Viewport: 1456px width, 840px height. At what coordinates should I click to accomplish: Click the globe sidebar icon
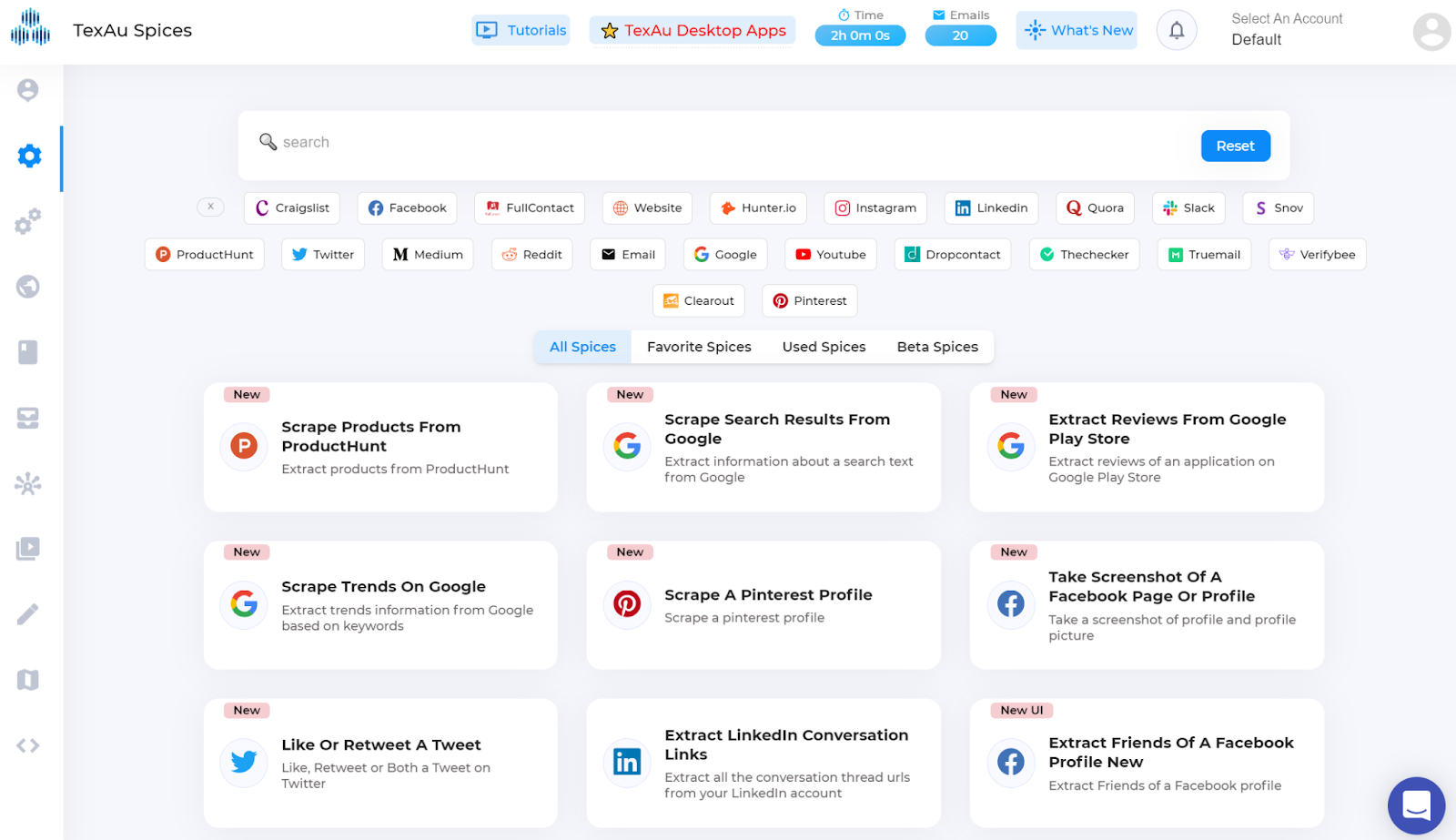click(x=28, y=287)
